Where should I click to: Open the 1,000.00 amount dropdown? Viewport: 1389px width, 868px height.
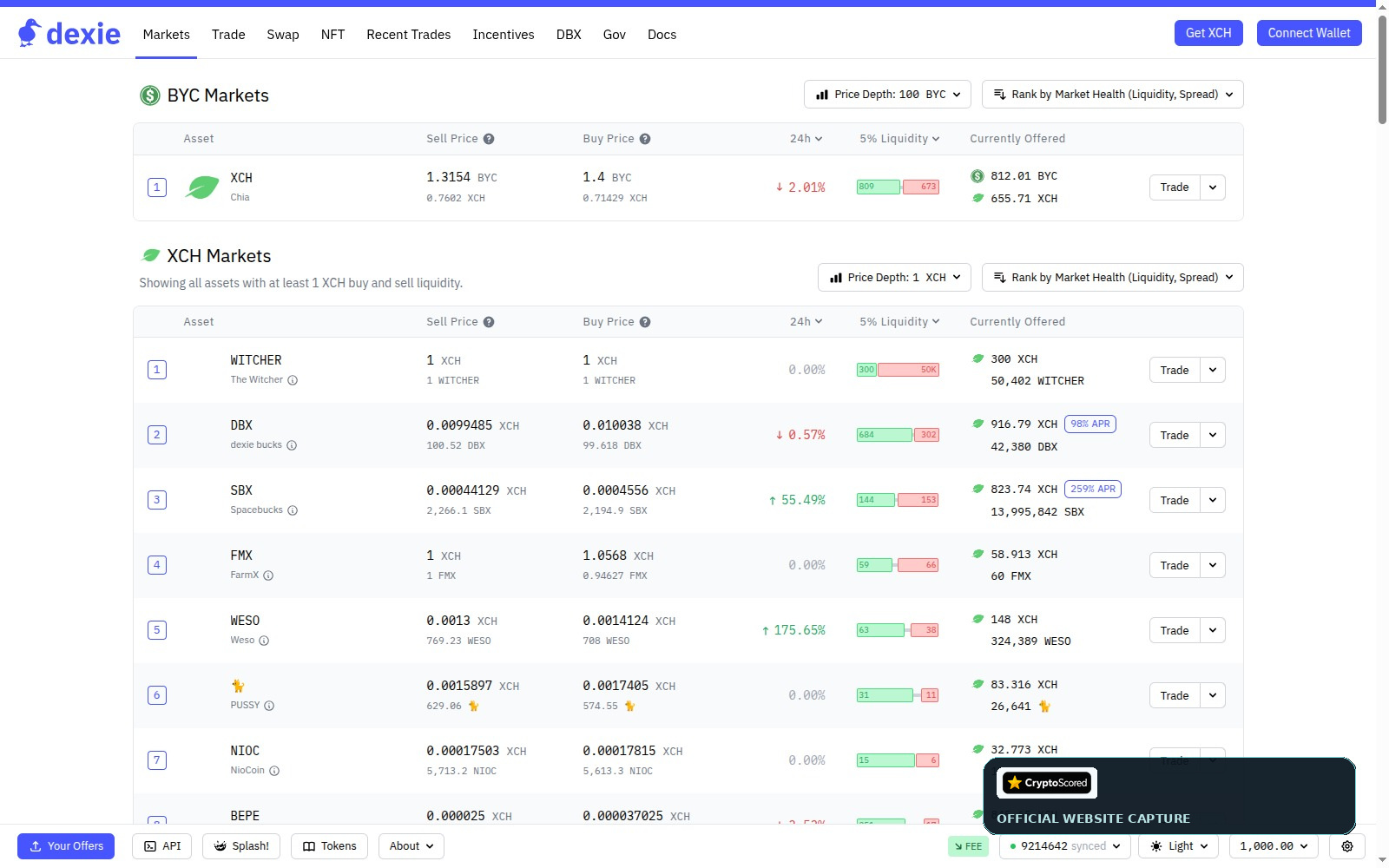[x=1274, y=846]
